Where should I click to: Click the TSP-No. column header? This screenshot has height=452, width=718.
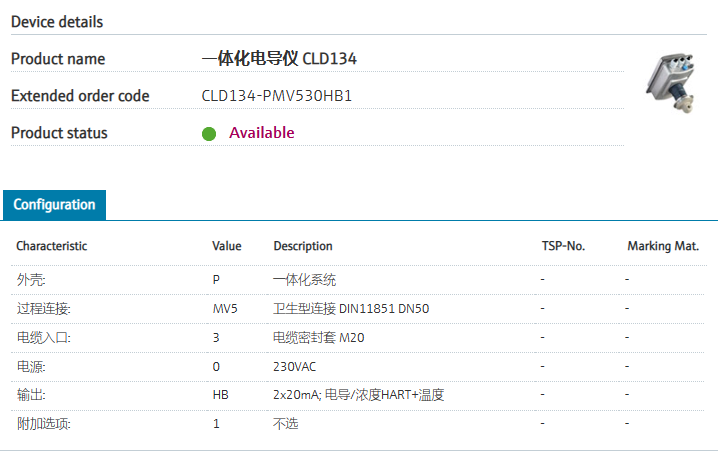pyautogui.click(x=562, y=246)
